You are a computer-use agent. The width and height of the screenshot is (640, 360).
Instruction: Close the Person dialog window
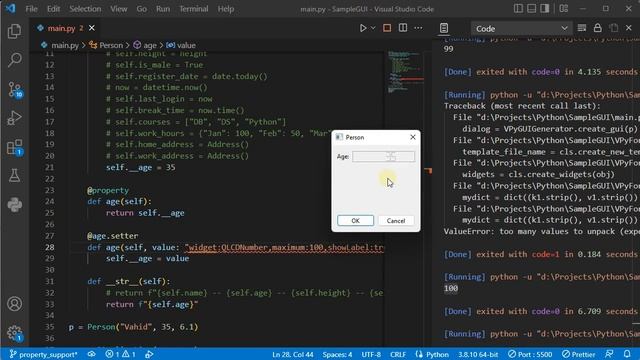click(413, 137)
